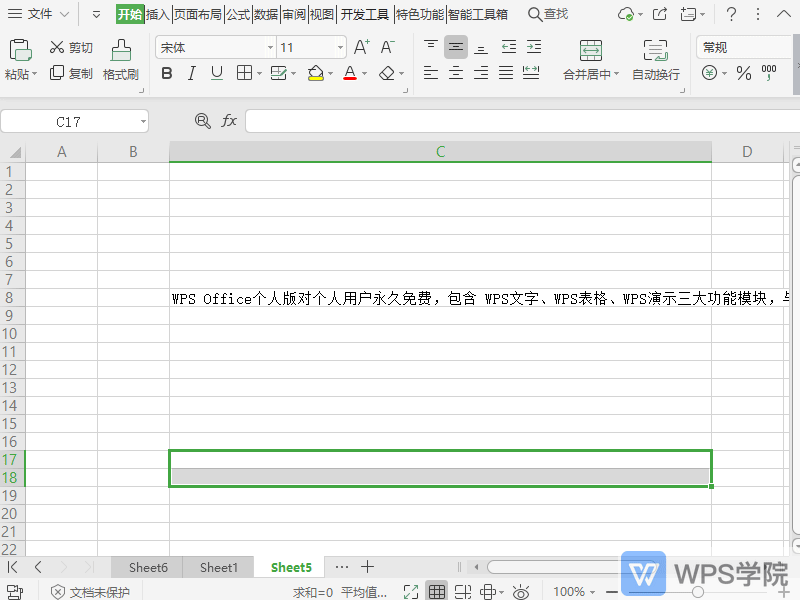800x600 pixels.
Task: Switch to the Sheet1 worksheet tab
Action: tap(218, 566)
